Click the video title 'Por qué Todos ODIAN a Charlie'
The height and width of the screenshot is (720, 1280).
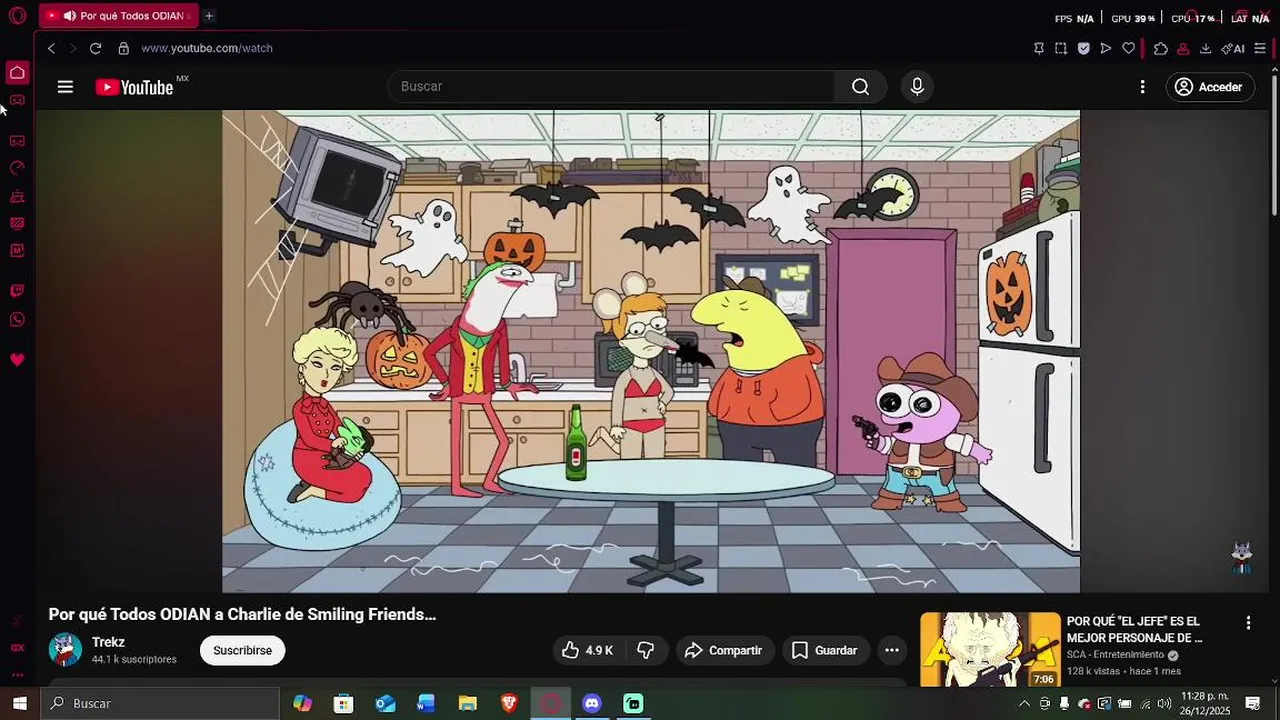pos(242,614)
